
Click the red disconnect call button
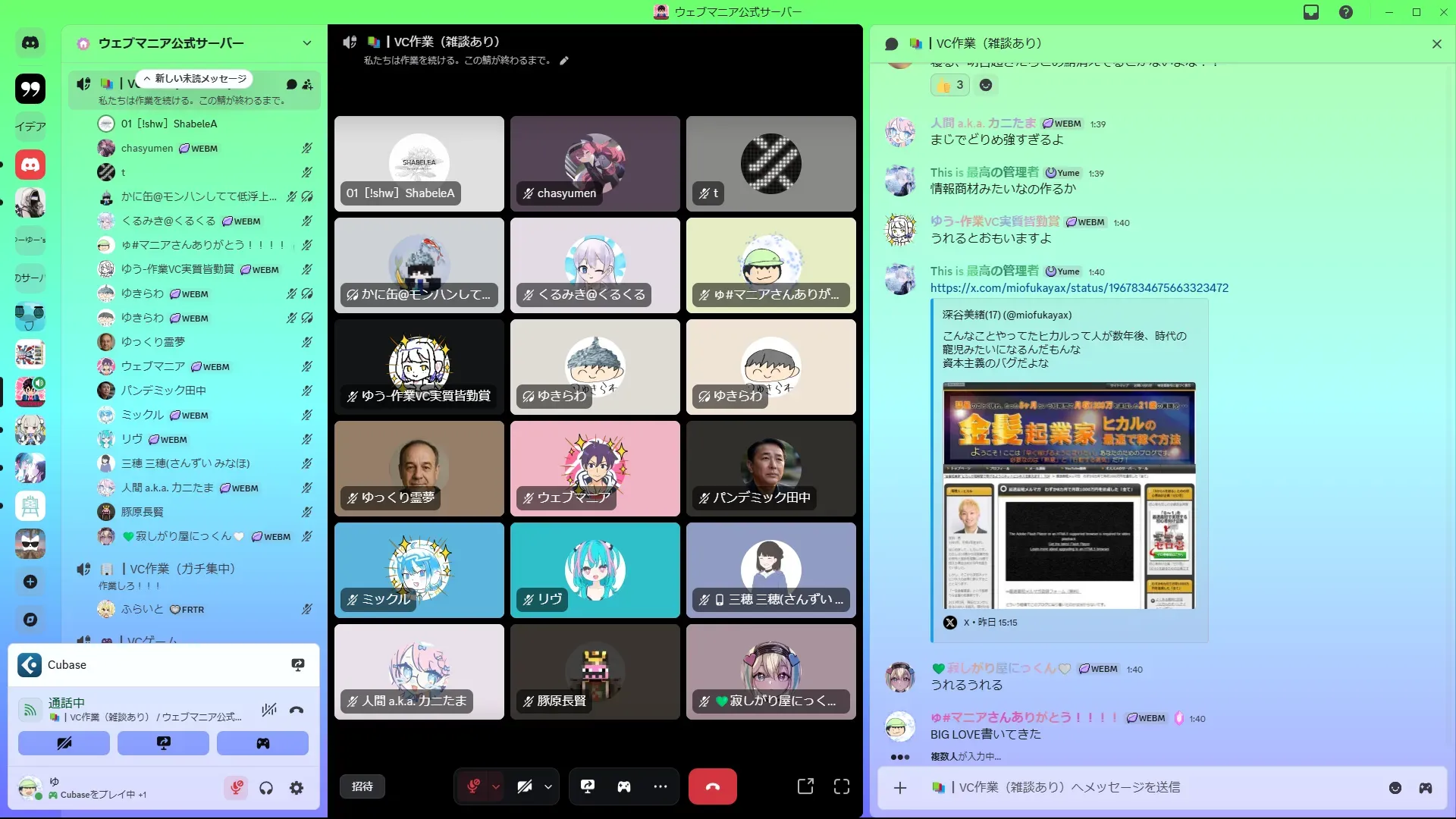[x=712, y=786]
